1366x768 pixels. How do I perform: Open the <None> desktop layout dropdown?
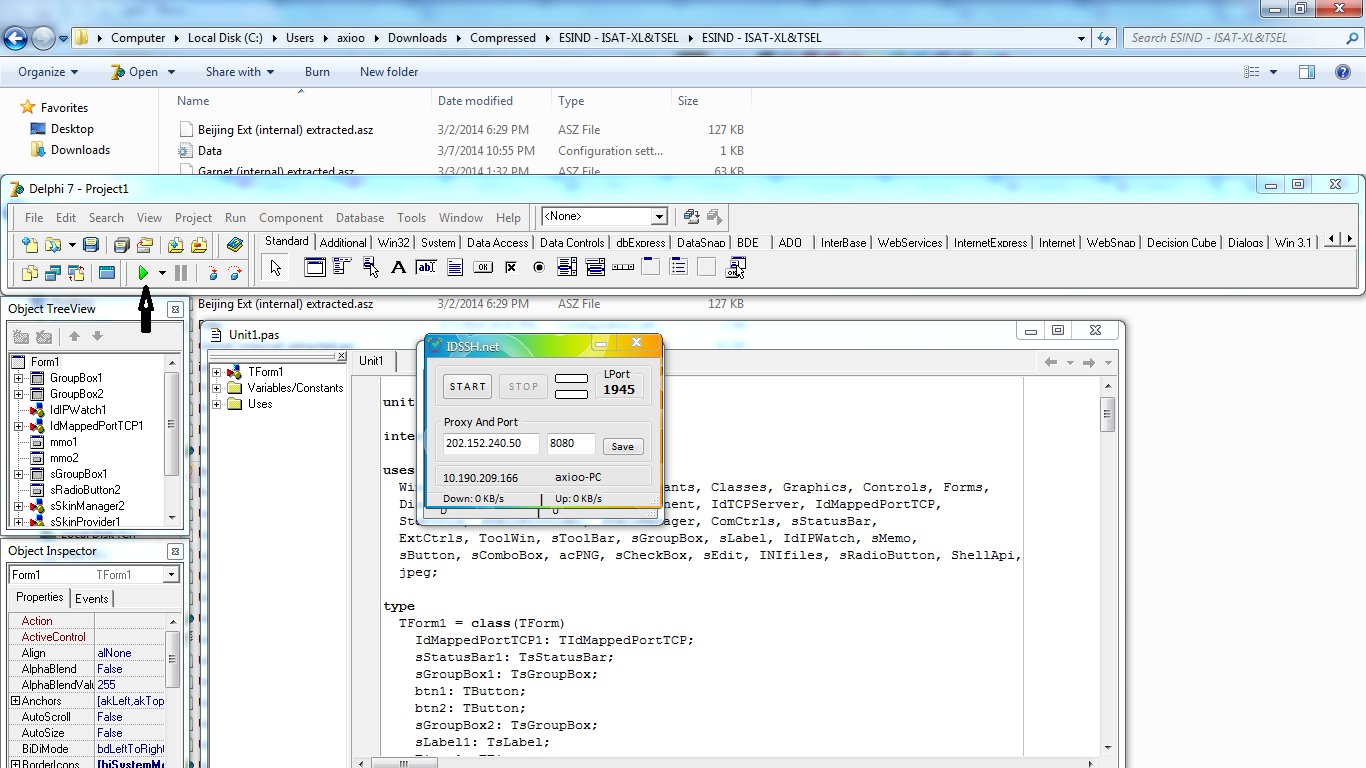(659, 217)
